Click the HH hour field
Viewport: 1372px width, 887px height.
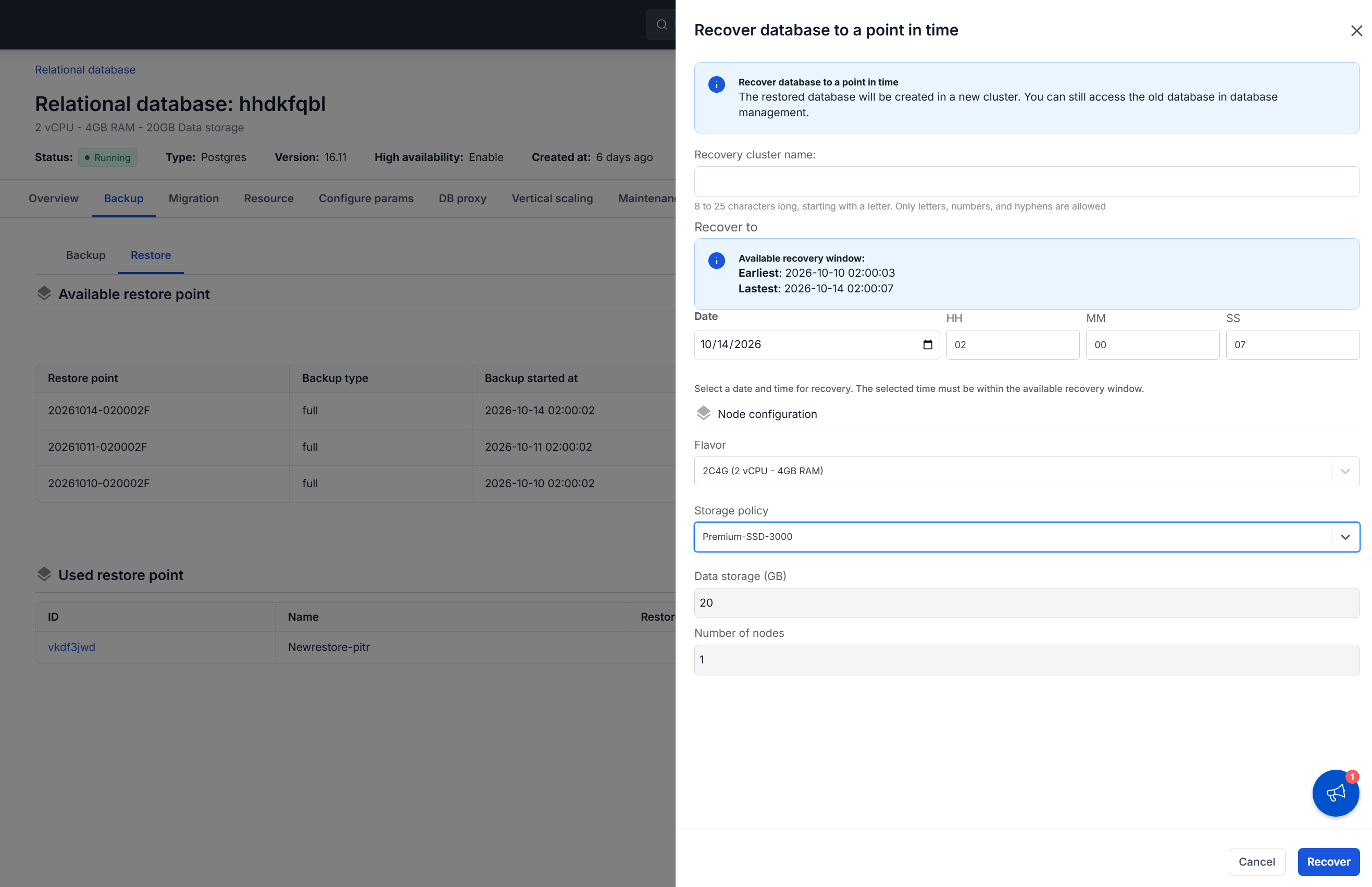pyautogui.click(x=1013, y=344)
